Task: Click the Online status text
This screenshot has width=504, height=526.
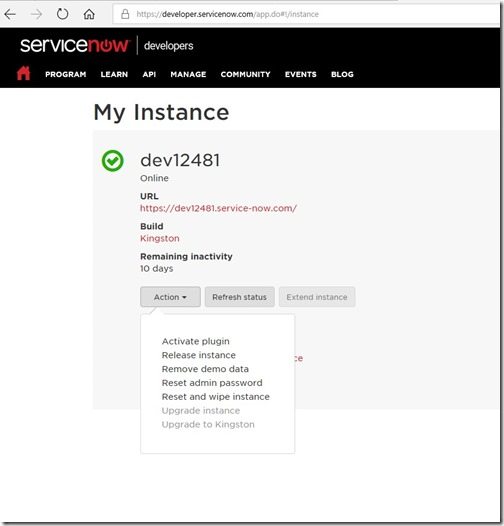Action: click(x=154, y=178)
